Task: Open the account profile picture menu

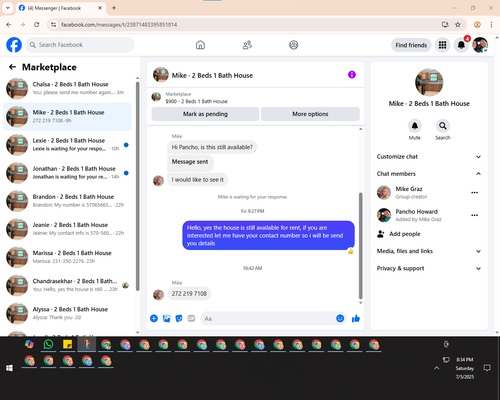Action: click(480, 45)
